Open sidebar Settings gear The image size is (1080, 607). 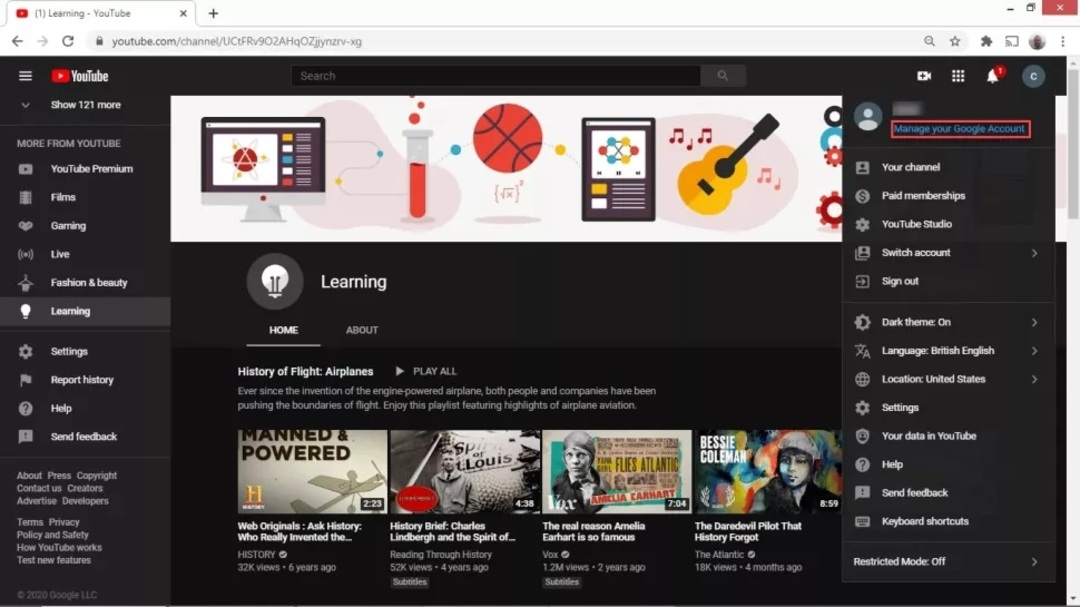(85, 351)
